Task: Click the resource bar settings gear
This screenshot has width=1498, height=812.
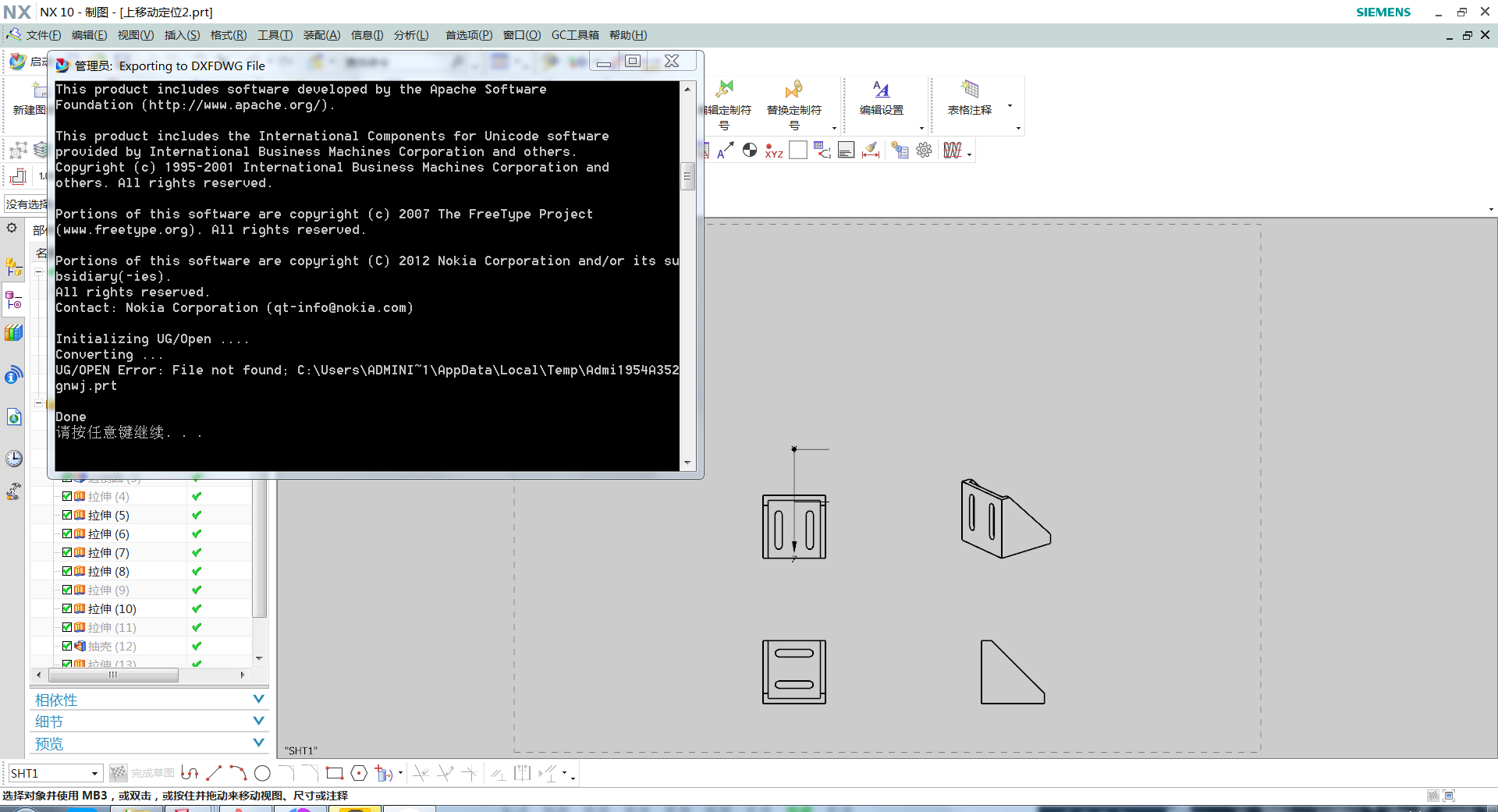Action: tap(12, 228)
